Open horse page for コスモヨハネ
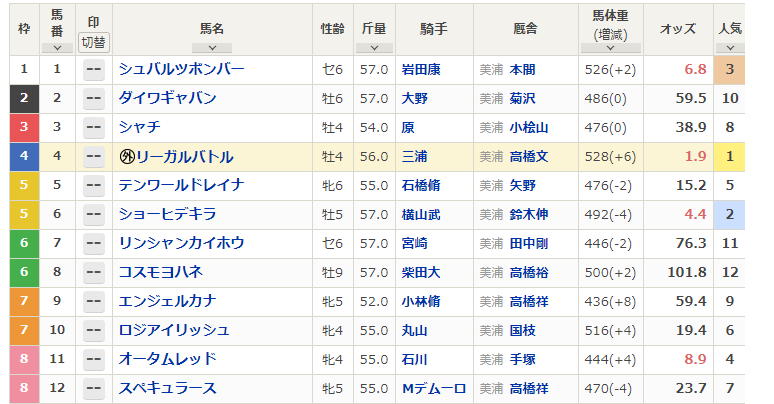 click(x=160, y=272)
